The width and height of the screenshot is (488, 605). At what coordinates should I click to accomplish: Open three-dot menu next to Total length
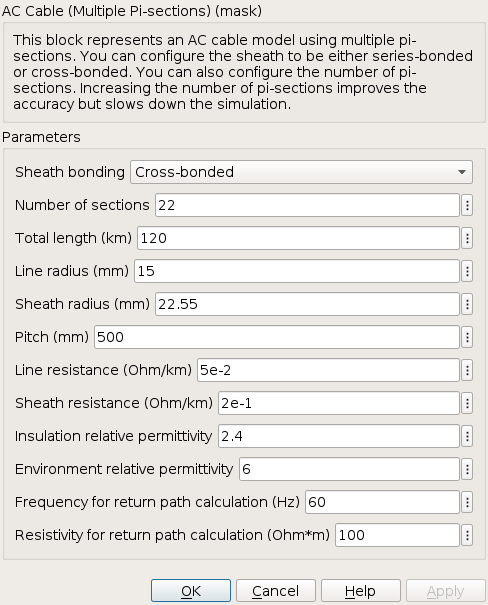click(x=467, y=238)
